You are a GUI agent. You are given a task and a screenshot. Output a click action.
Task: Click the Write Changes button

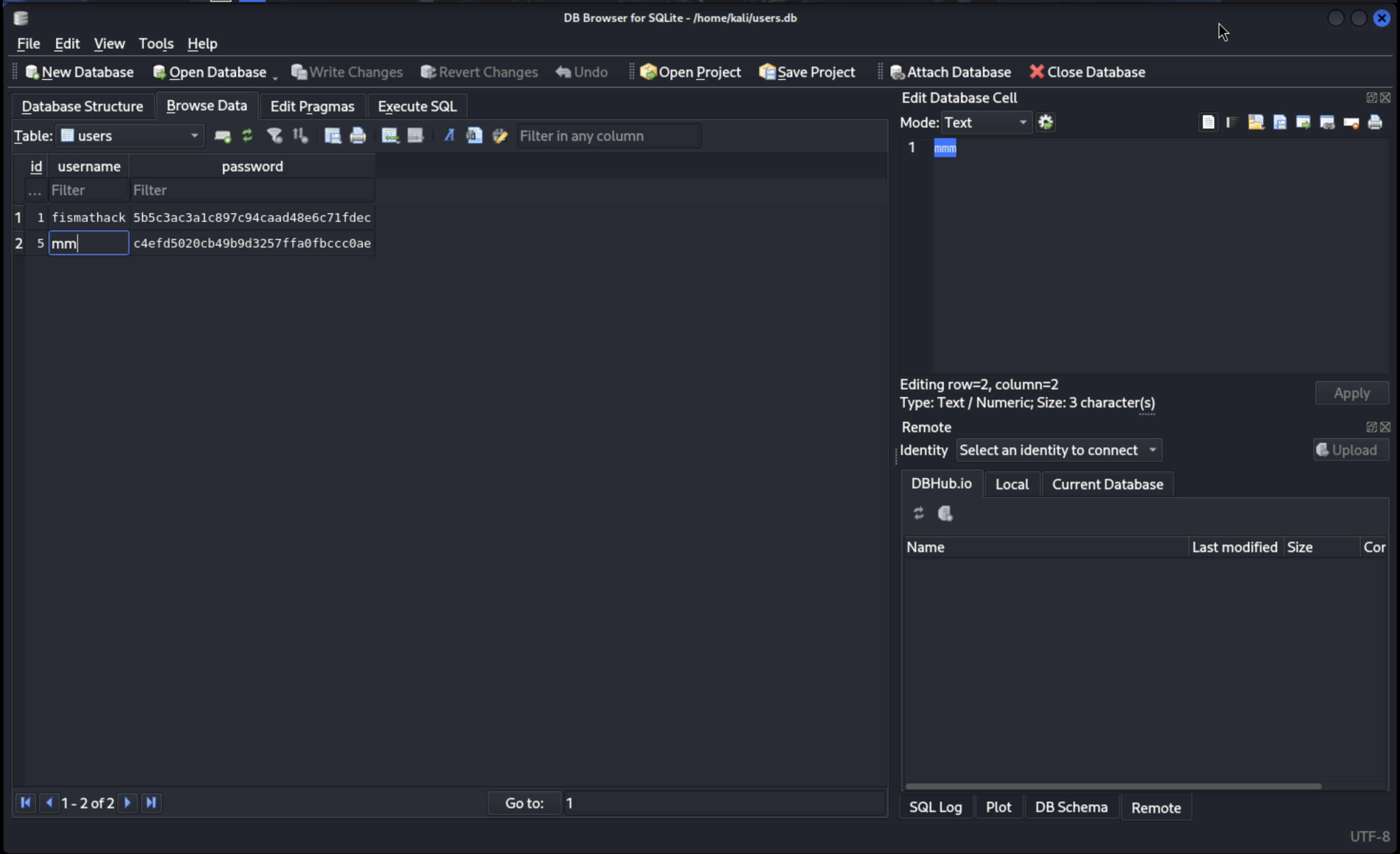click(347, 72)
